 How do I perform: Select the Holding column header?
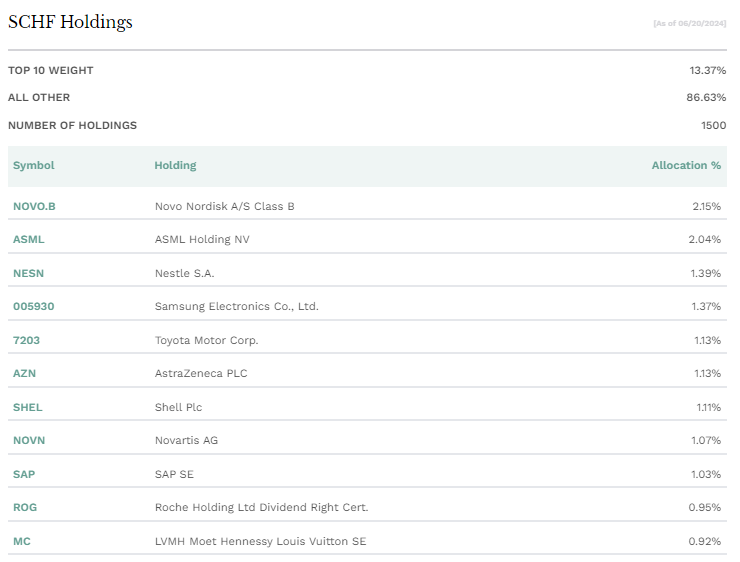[175, 165]
